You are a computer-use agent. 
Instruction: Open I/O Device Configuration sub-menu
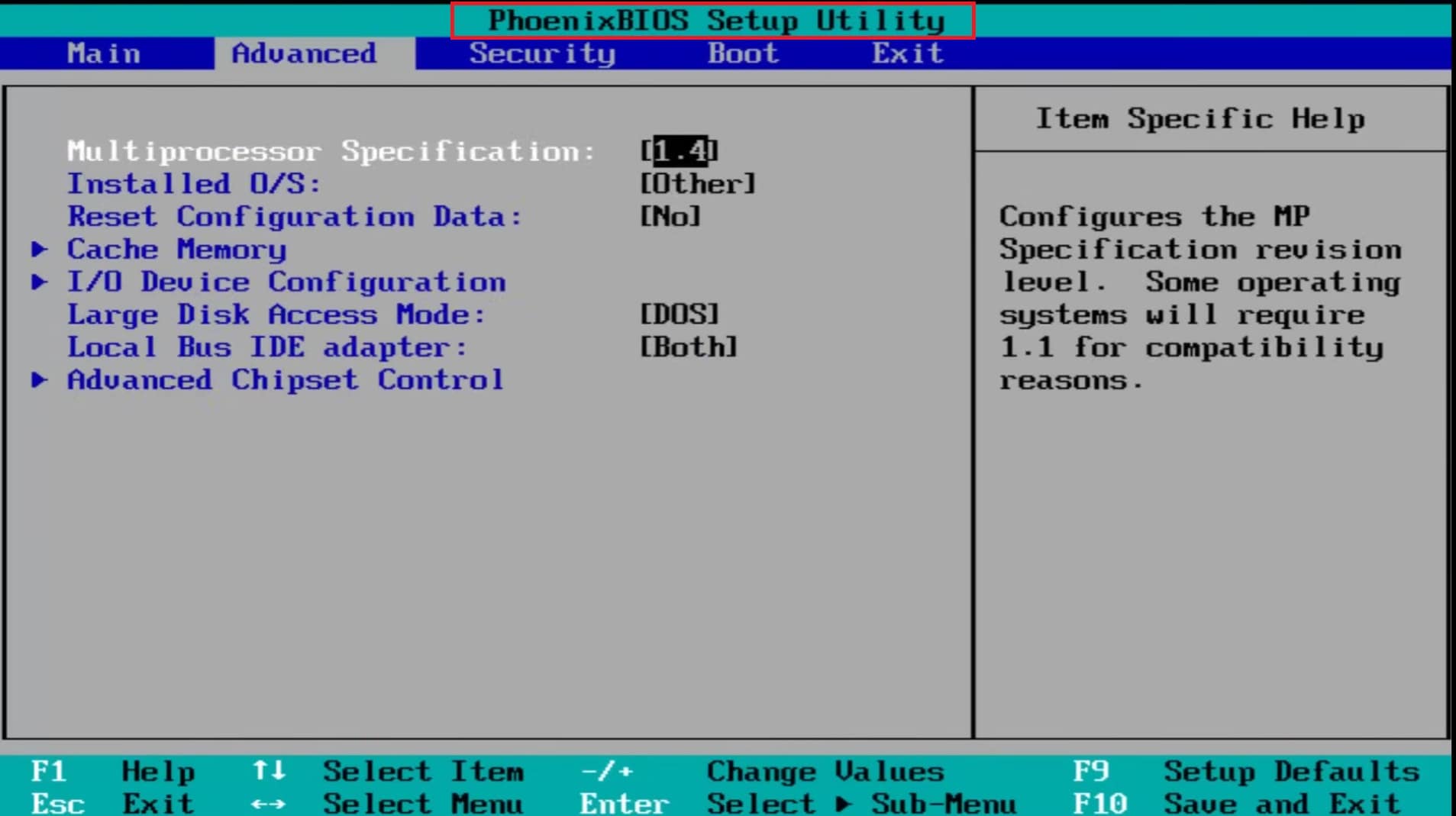286,282
